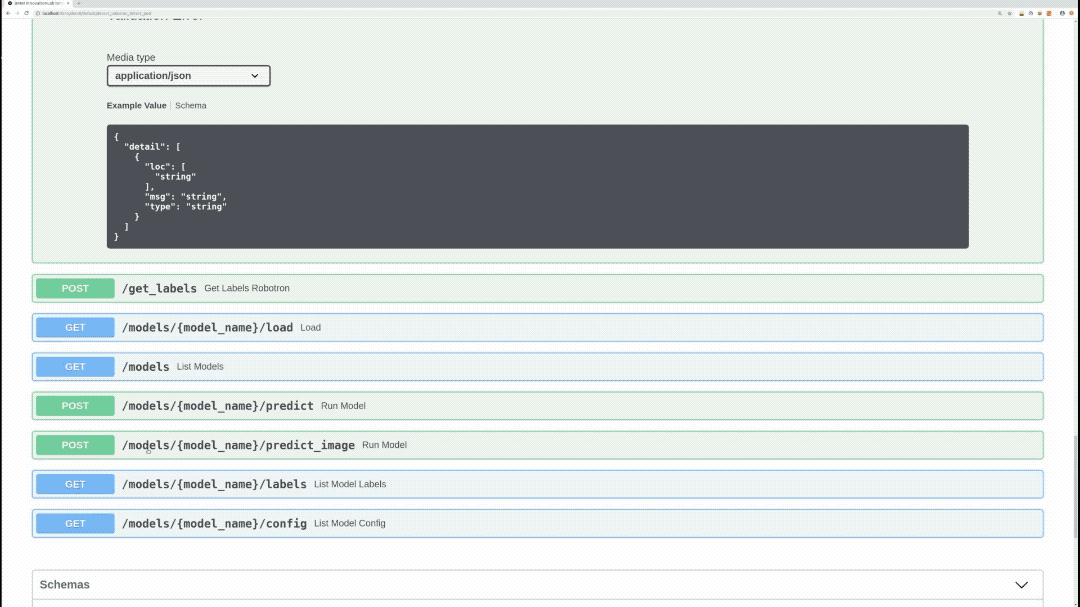This screenshot has height=607, width=1080.
Task: Expand the GET /models/{model_name}/config endpoint
Action: (x=537, y=524)
